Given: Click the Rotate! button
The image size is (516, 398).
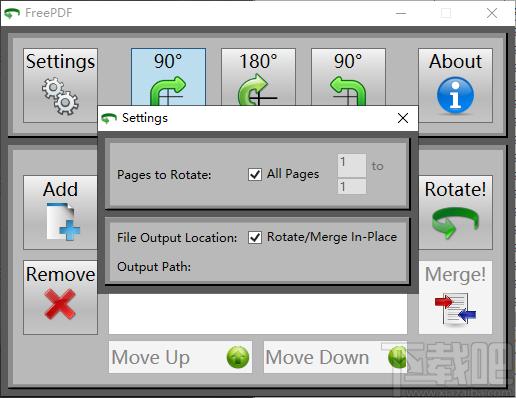Looking at the screenshot, I should [x=455, y=212].
